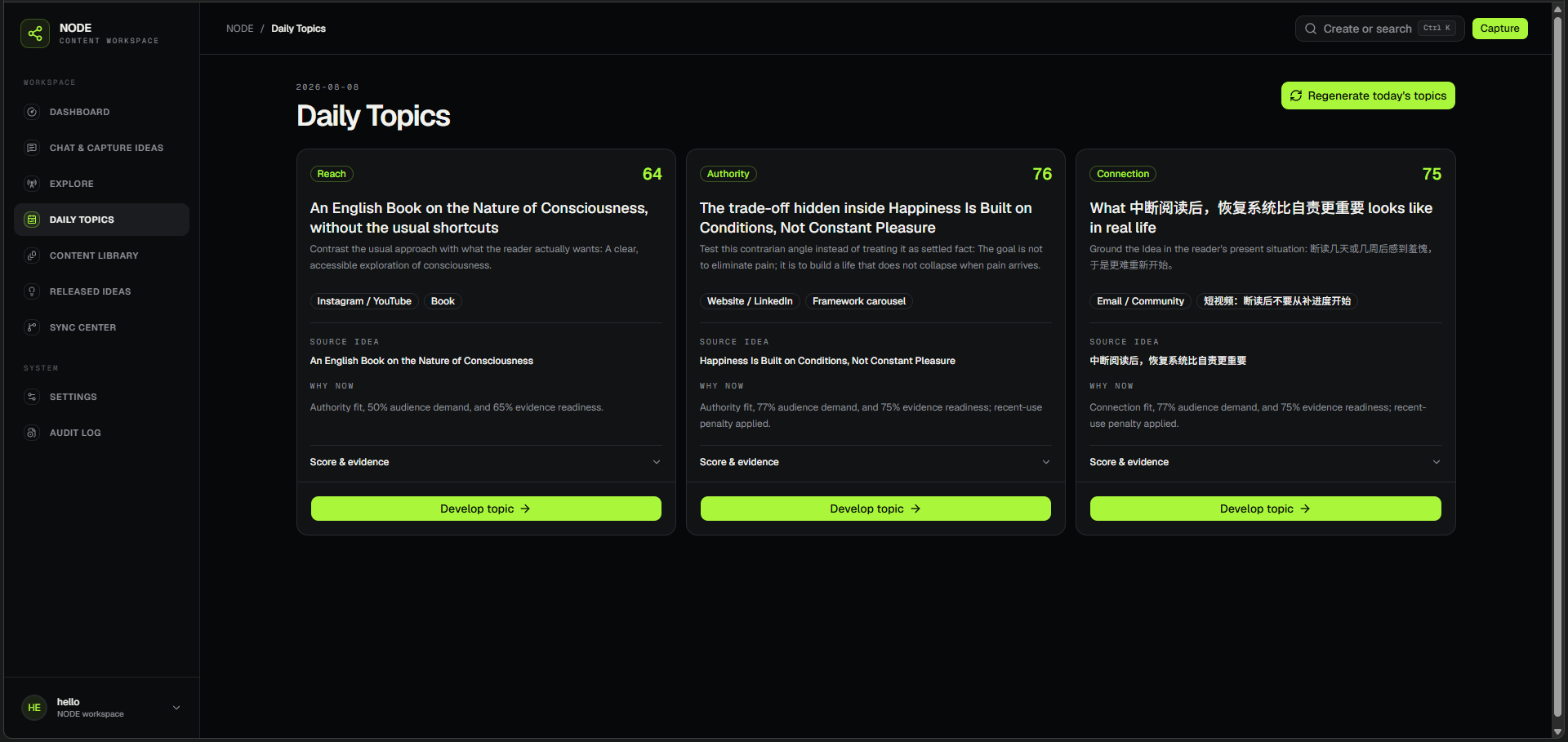Click the Chat & Capture Ideas icon
This screenshot has width=1568, height=742.
click(32, 148)
